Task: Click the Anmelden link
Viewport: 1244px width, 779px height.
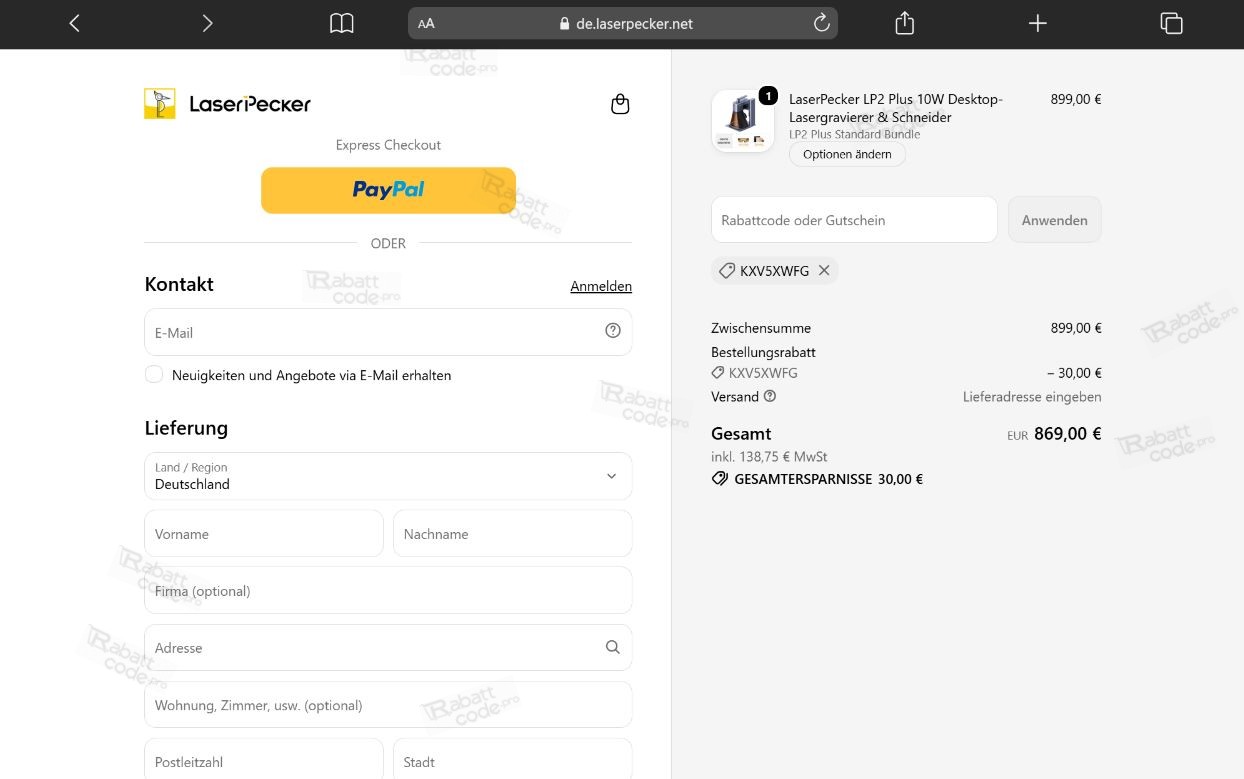Action: point(601,286)
